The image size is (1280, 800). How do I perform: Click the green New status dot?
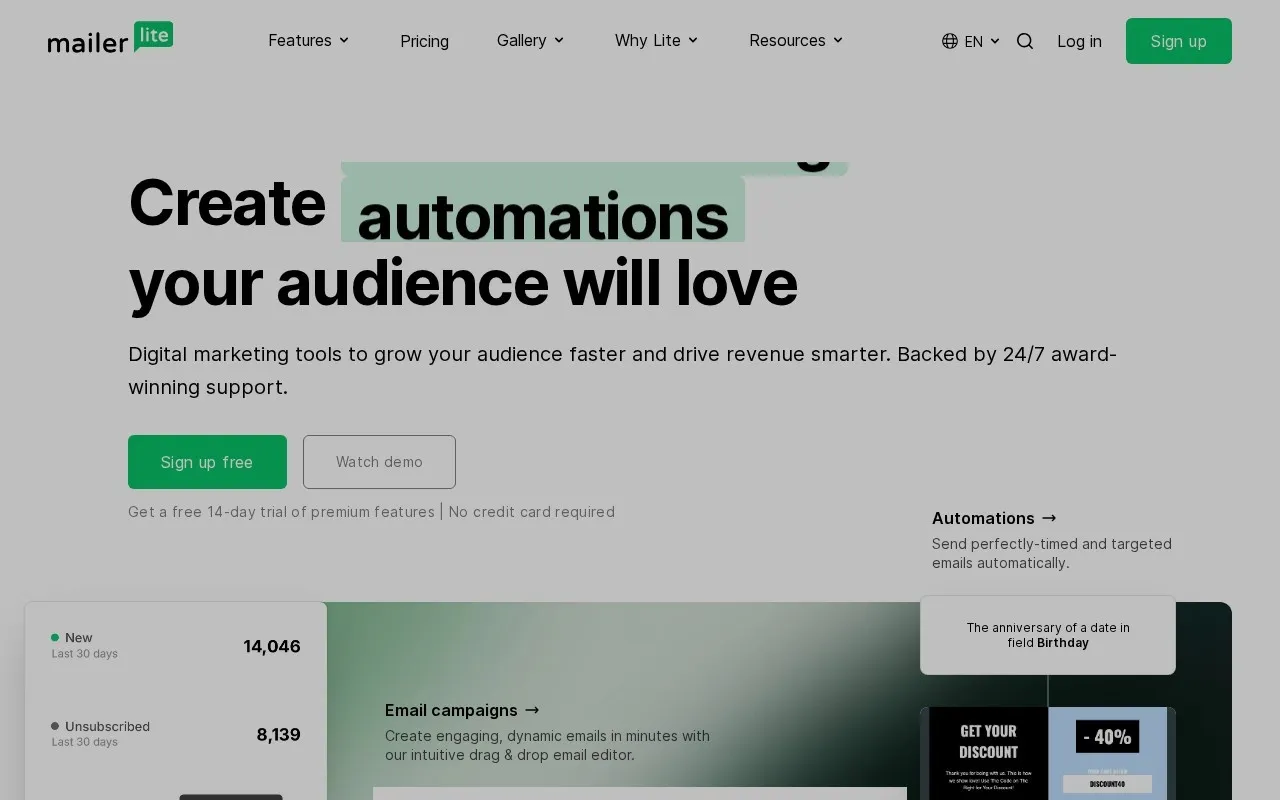tap(55, 637)
